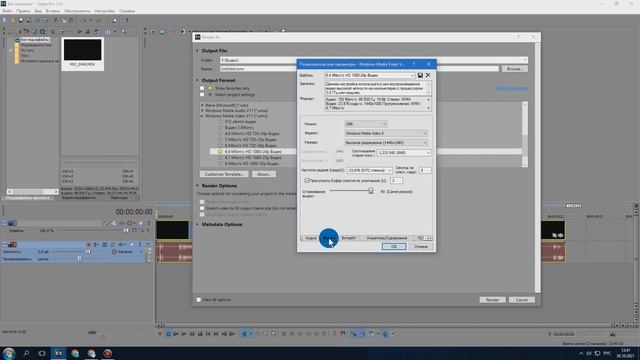Open the Windows Media Video 9 format dropdown
Screen dimensions: 640x360
tap(386, 133)
